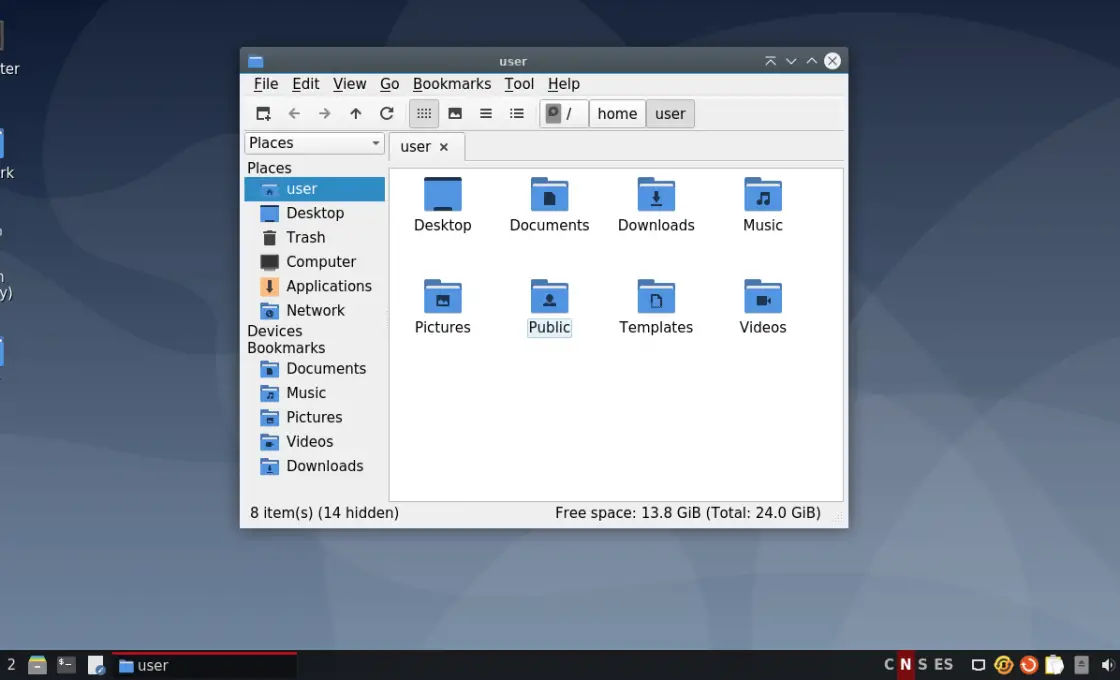
Task: Select Desktop in Places sidebar
Action: (314, 213)
